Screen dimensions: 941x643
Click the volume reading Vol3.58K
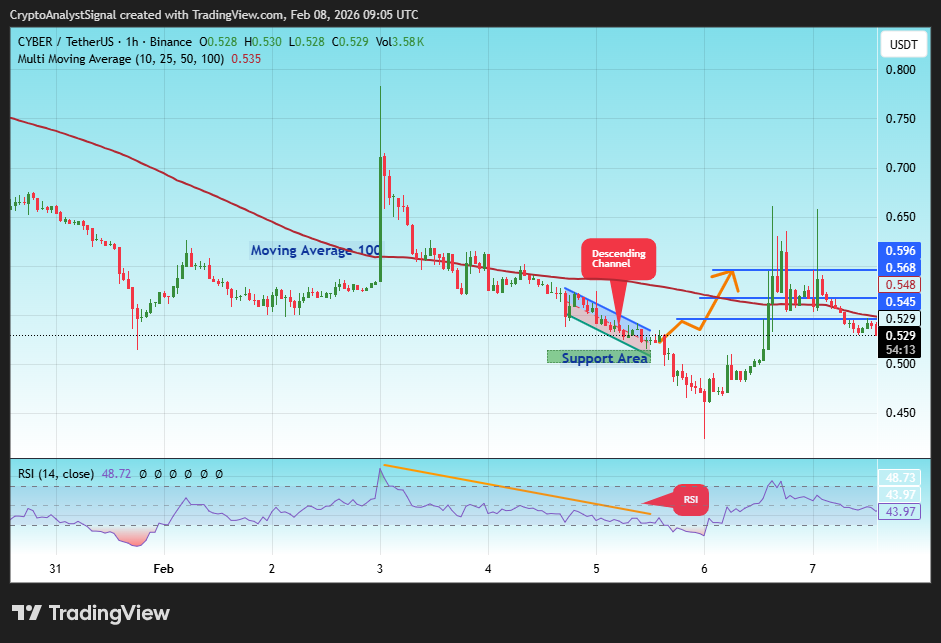(400, 42)
